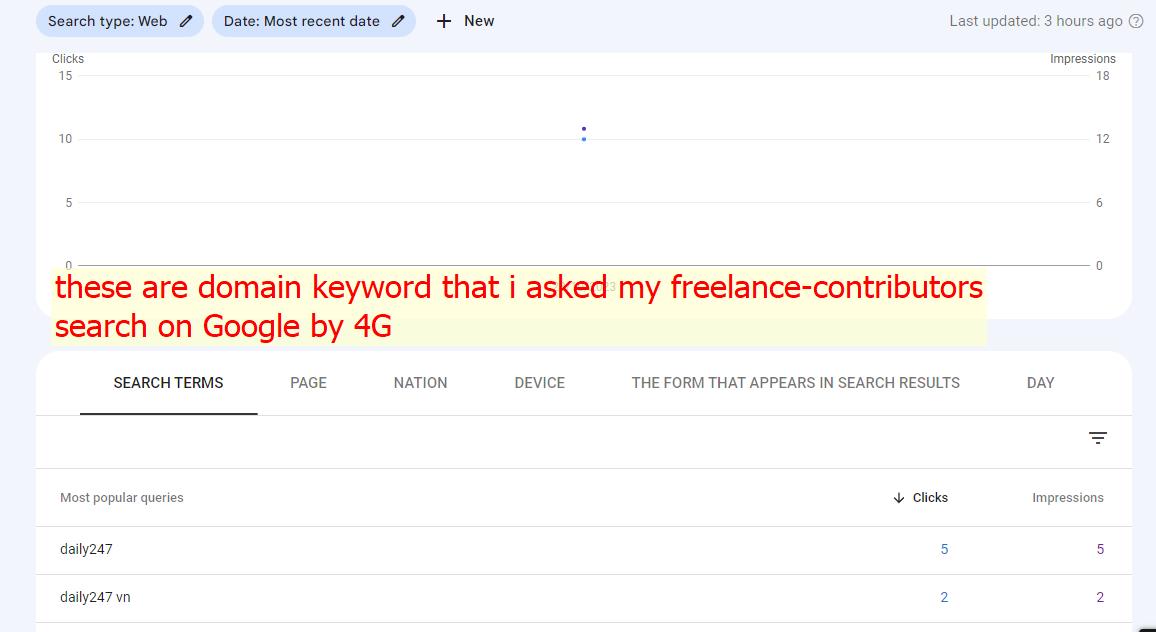
Task: Click impressions value 2 for daily247 vn
Action: tap(1100, 598)
